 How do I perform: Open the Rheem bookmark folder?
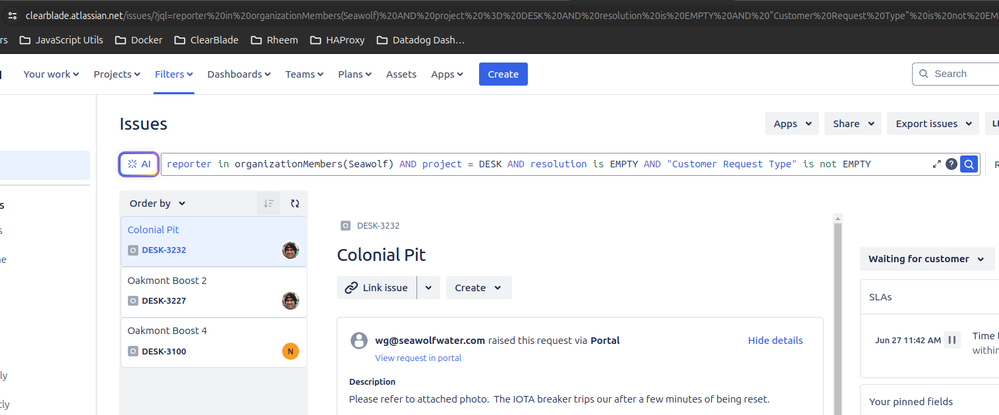coord(274,40)
